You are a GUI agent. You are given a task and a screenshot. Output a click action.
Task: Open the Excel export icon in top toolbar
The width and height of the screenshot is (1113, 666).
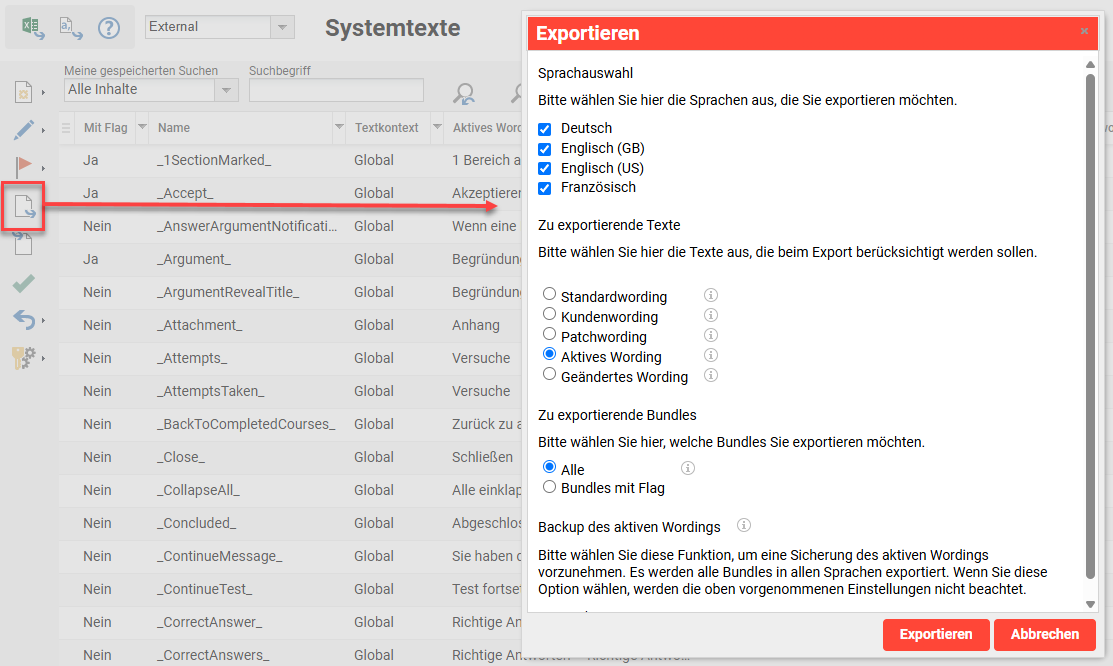pyautogui.click(x=33, y=28)
